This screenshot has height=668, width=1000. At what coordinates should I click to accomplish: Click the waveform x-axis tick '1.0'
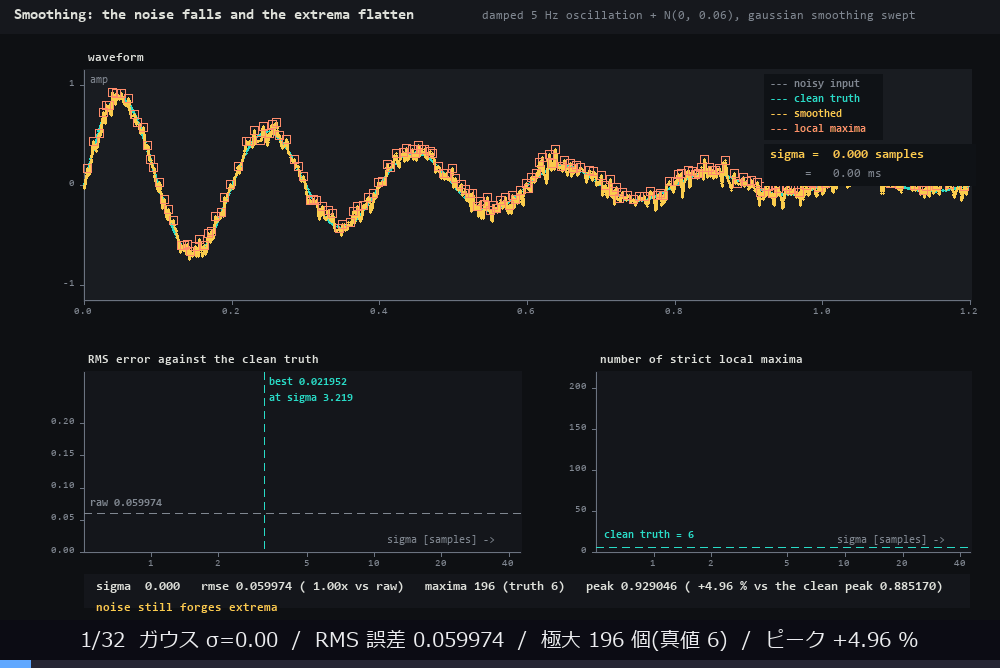821,311
